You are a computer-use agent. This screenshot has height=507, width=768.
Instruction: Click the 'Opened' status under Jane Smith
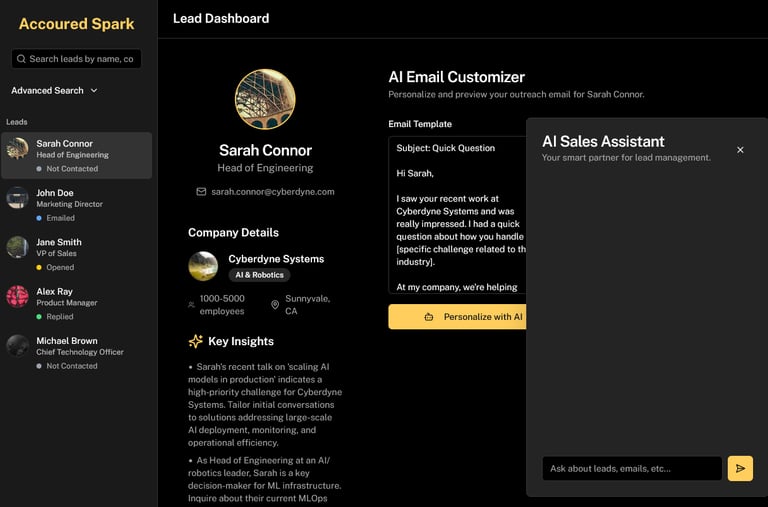coord(60,267)
